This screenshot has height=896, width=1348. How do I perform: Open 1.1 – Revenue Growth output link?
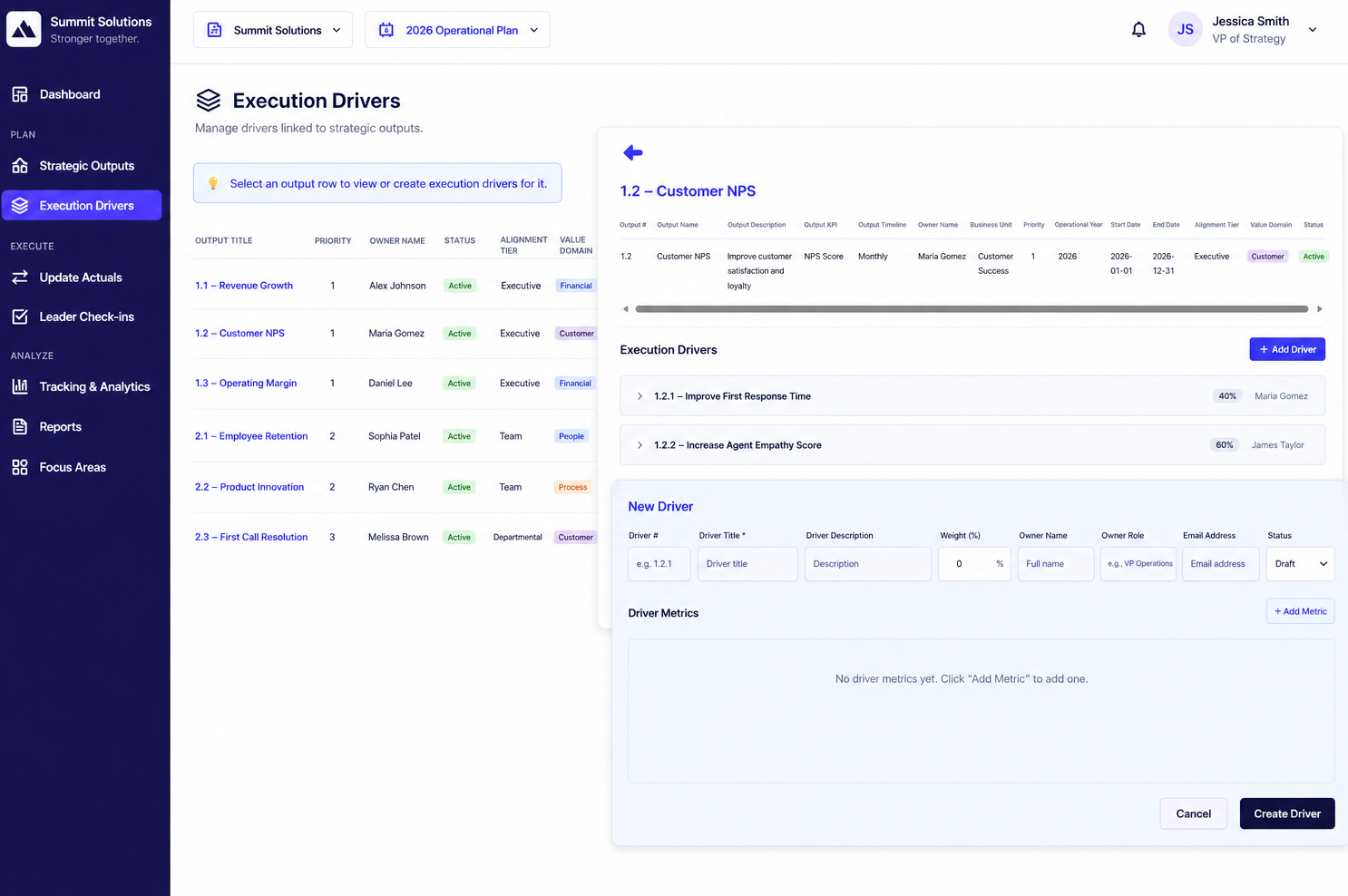pos(244,286)
